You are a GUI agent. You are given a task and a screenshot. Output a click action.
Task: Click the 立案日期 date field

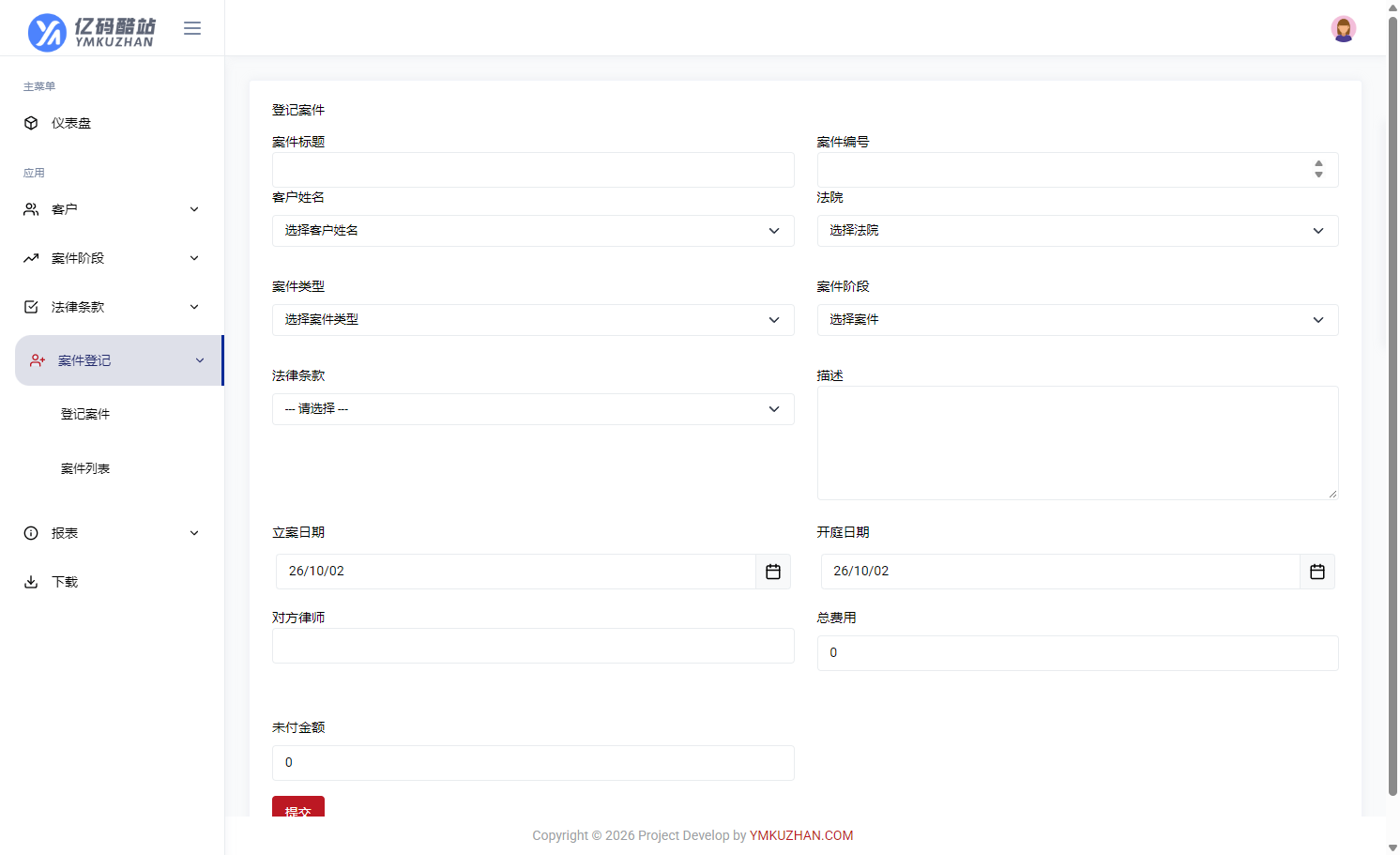coord(516,572)
